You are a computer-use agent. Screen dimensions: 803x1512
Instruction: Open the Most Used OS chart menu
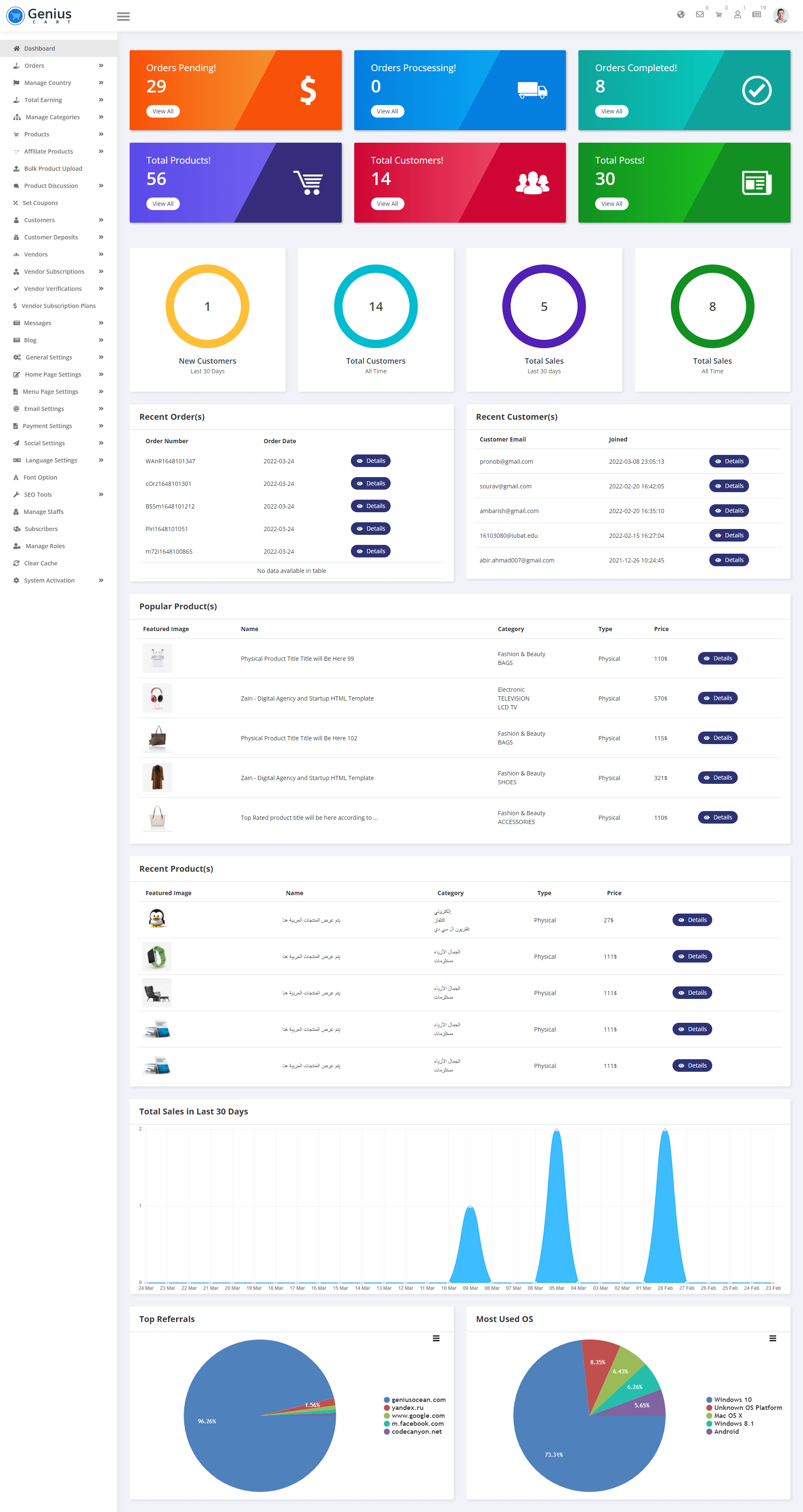(x=772, y=1338)
